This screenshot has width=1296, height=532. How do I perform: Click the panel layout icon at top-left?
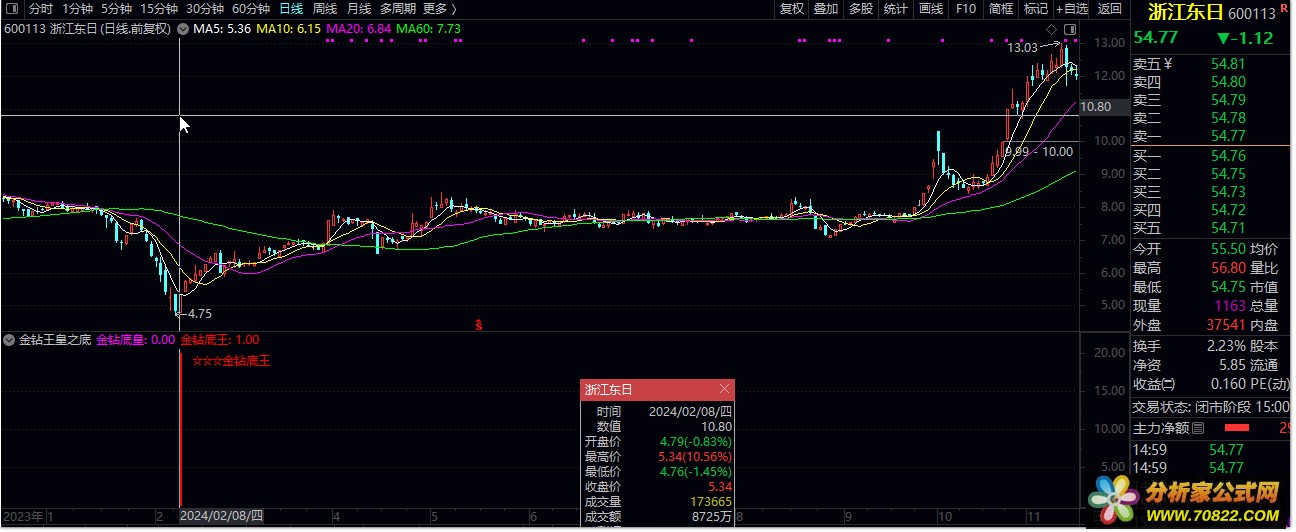point(13,9)
